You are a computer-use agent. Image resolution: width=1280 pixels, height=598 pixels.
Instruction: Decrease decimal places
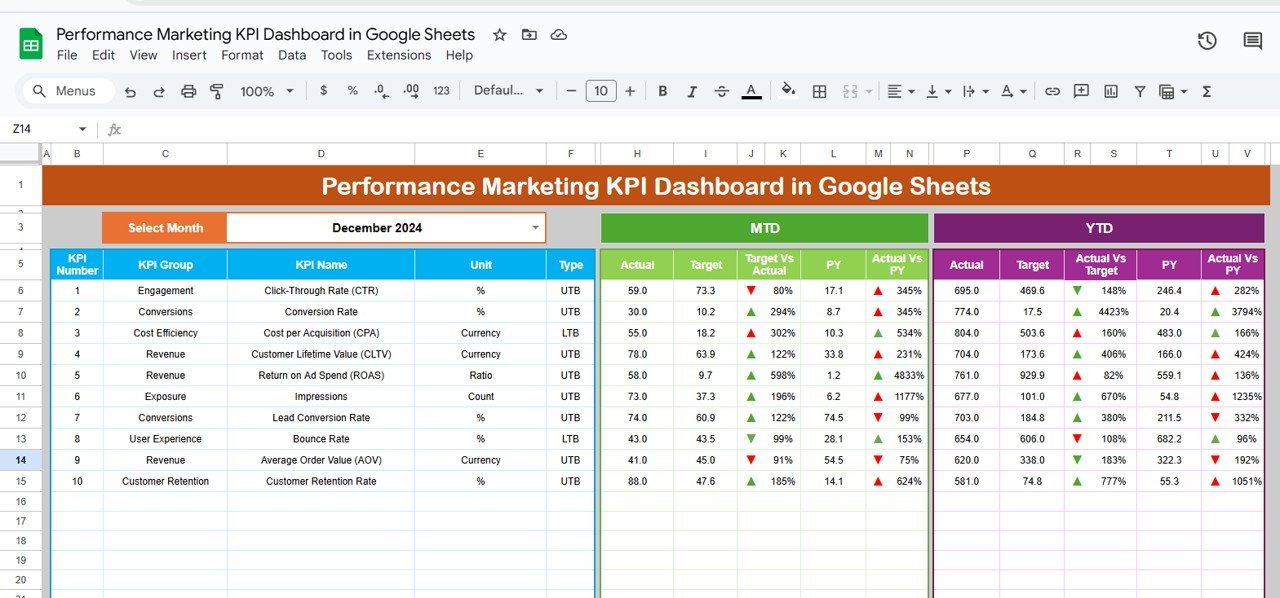click(x=381, y=91)
